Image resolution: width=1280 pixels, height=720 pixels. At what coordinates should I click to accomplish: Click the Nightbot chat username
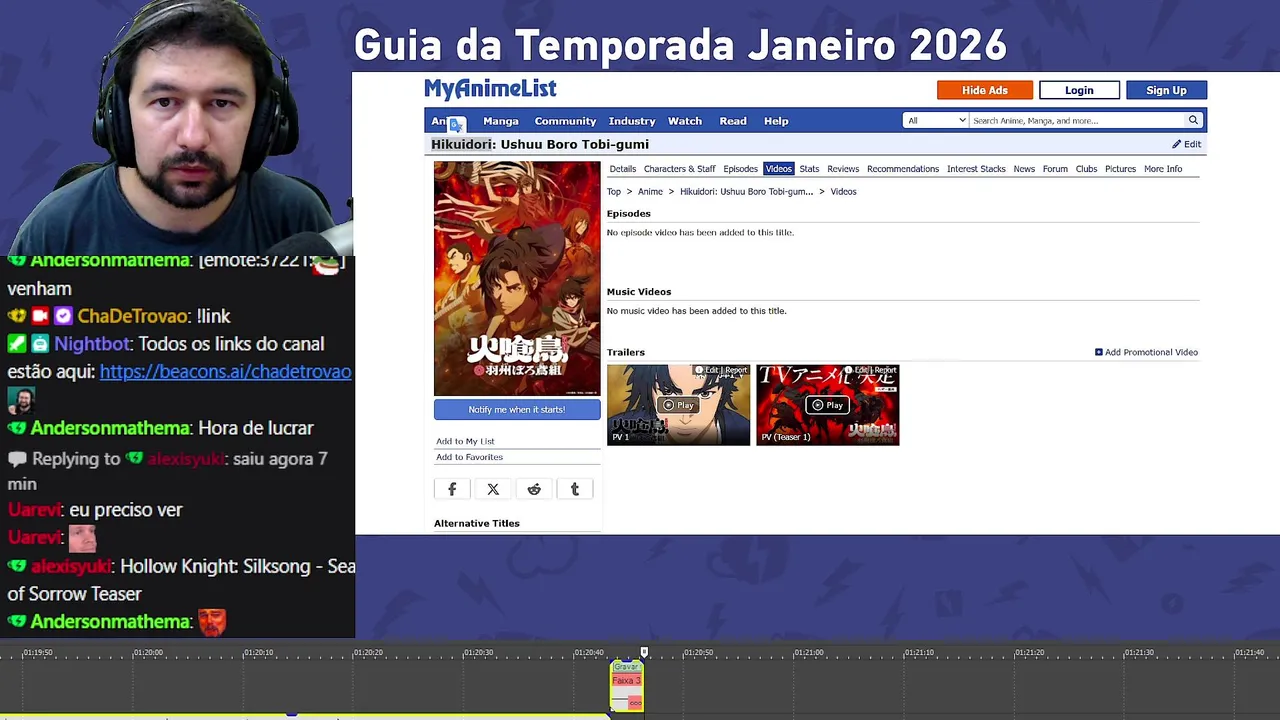pyautogui.click(x=92, y=344)
